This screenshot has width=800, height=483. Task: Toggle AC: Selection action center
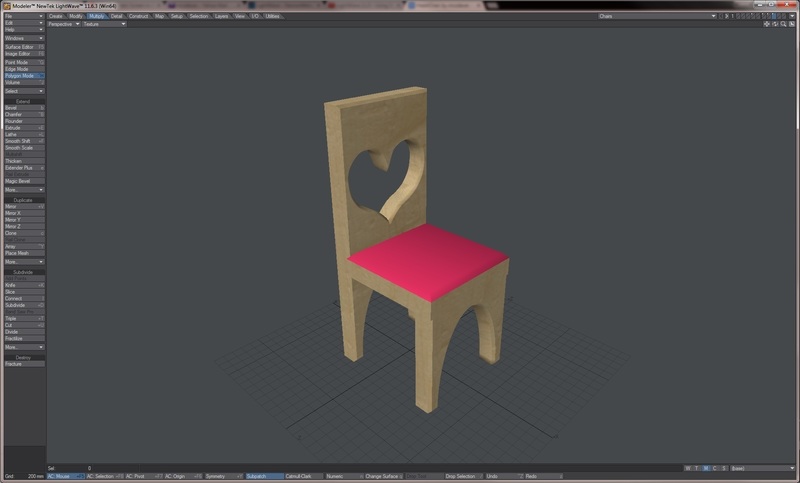point(105,476)
